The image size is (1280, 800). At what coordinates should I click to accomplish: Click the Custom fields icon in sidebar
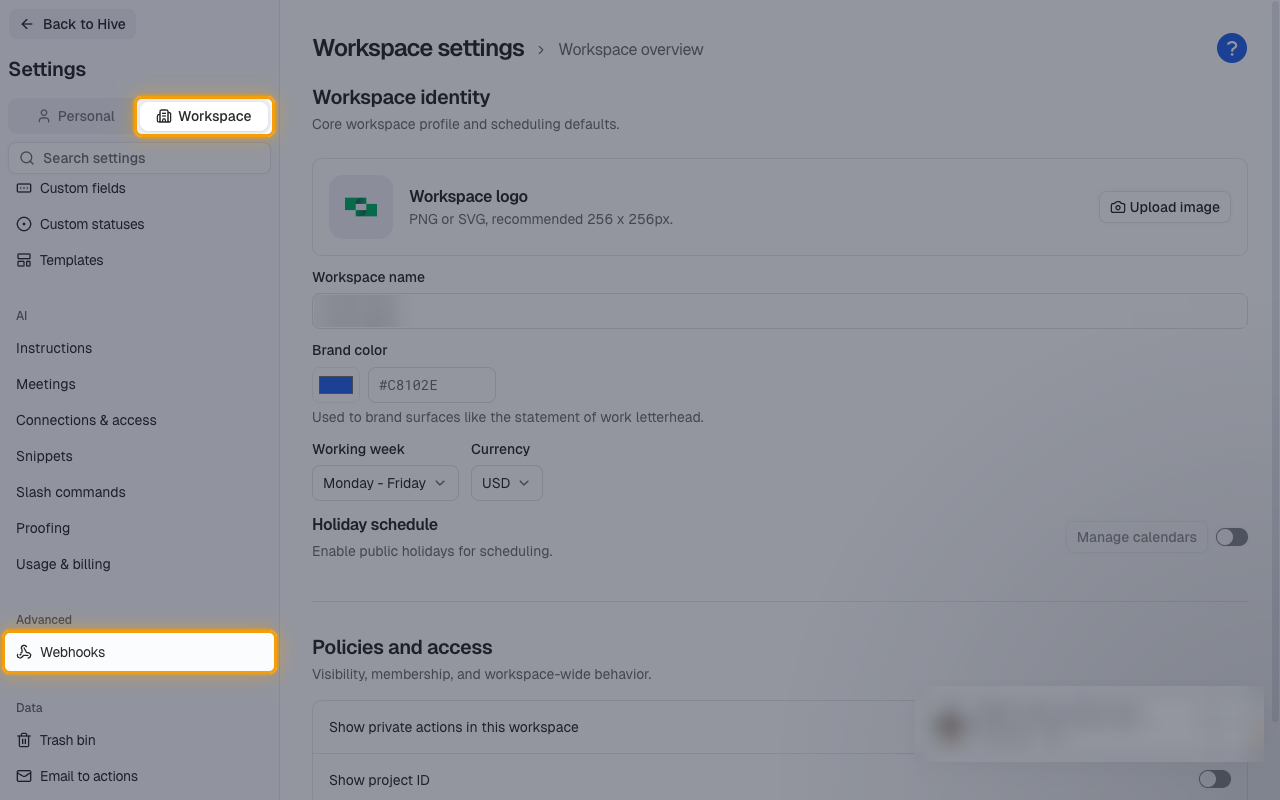(x=24, y=188)
